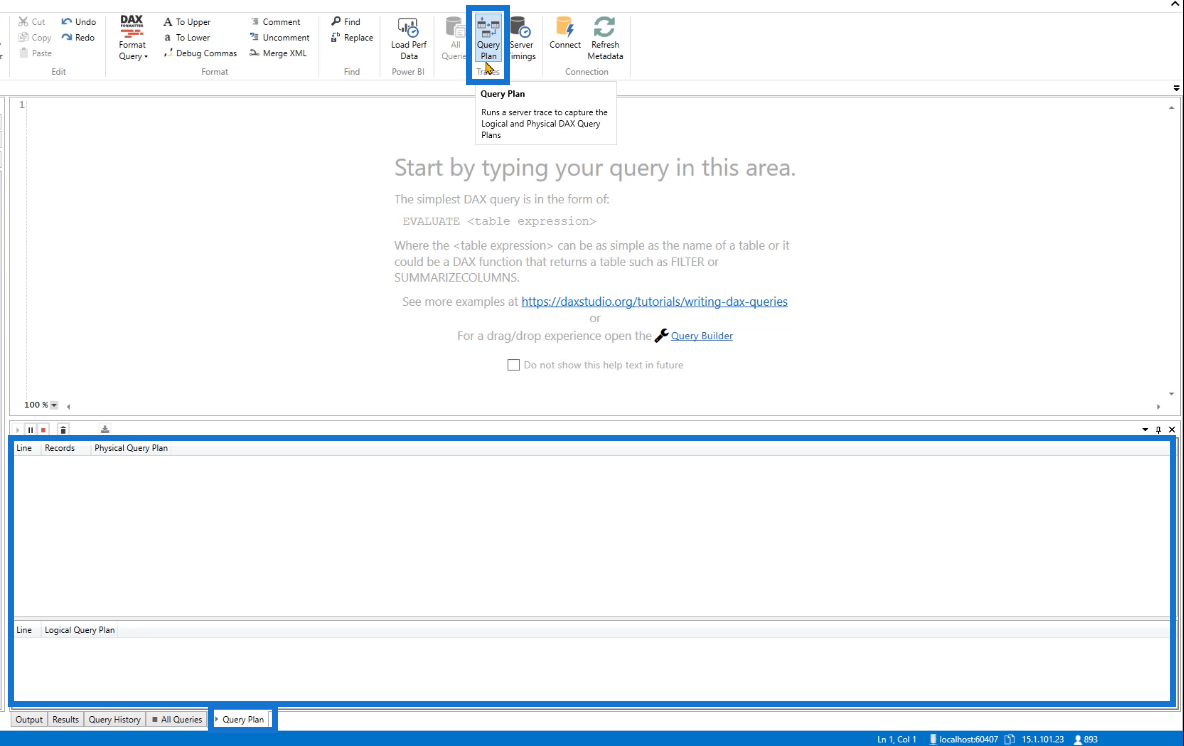Collapse the ribbon with the top chevron

[1175, 5]
